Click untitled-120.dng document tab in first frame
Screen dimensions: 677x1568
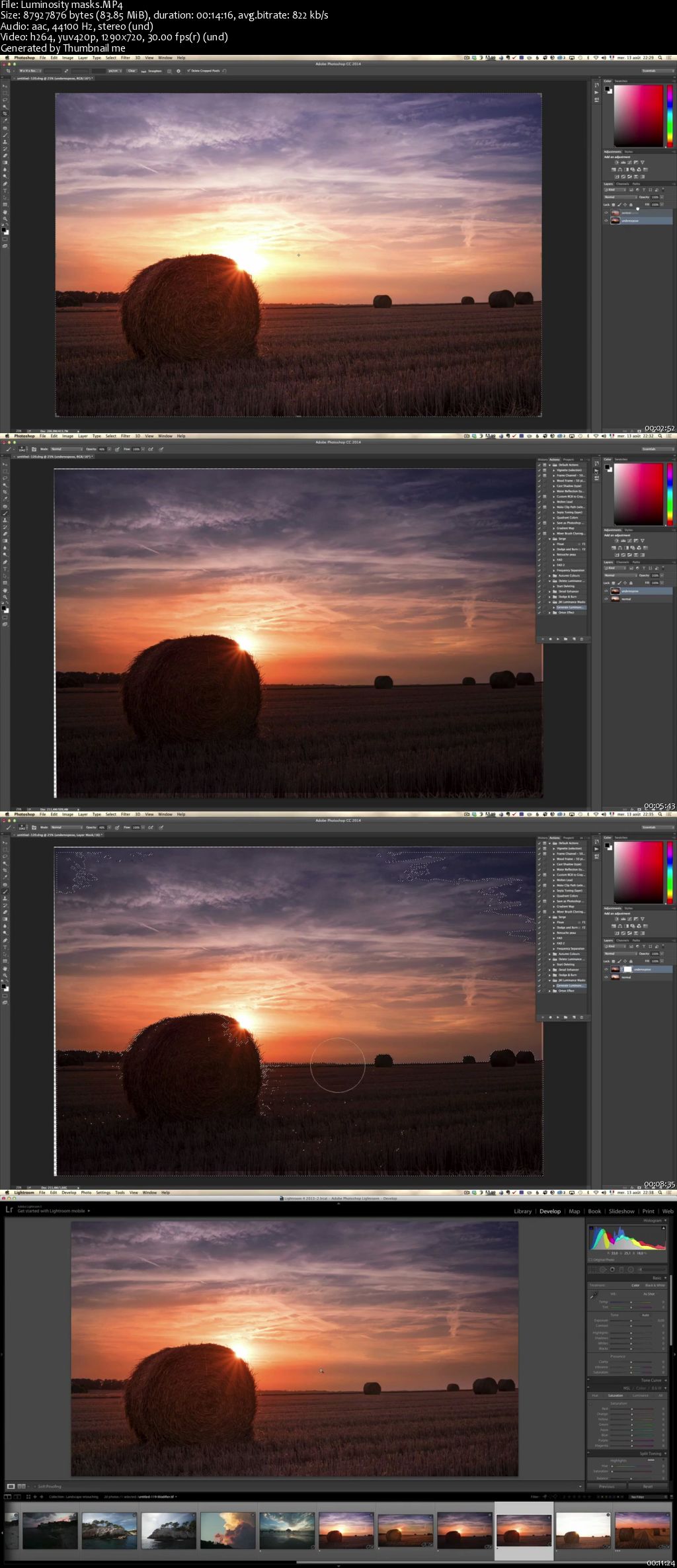[x=55, y=77]
